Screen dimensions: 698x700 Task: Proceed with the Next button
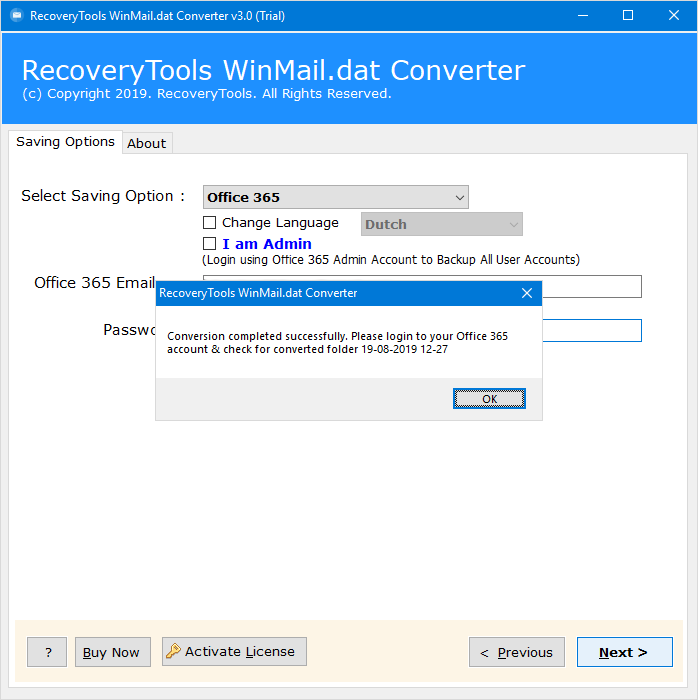coord(624,652)
